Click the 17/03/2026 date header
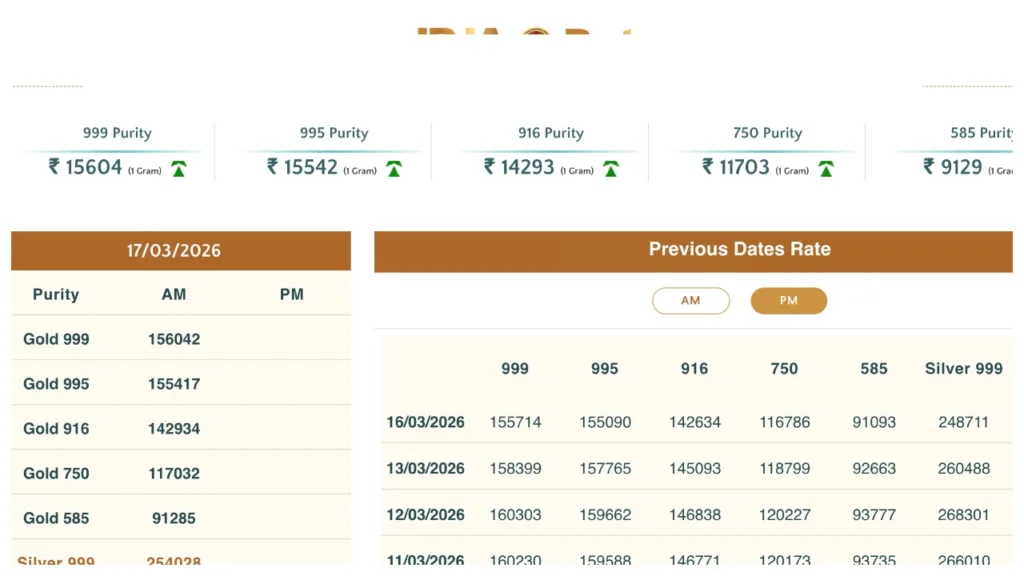The height and width of the screenshot is (576, 1024). [181, 251]
